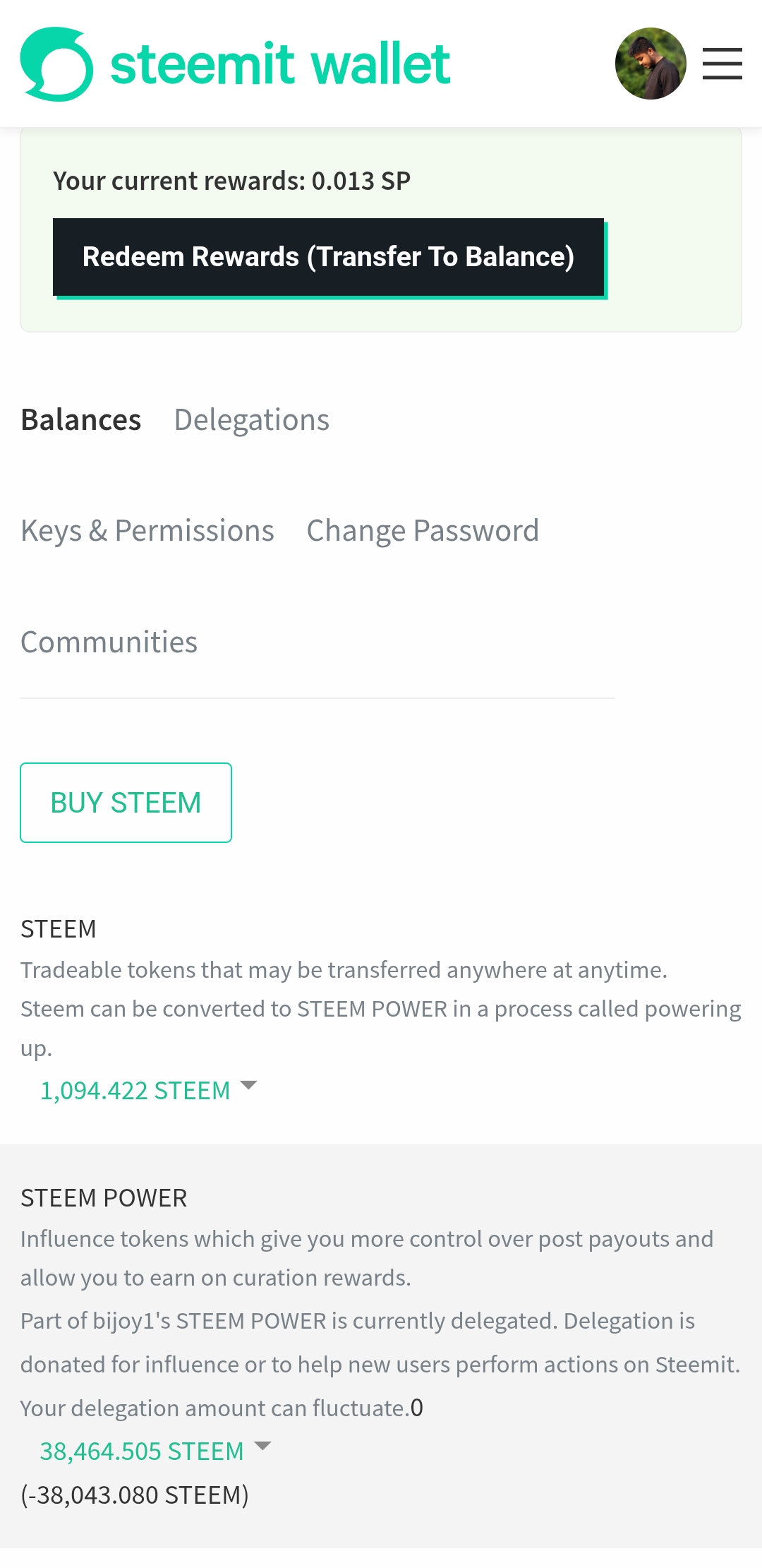This screenshot has height=1568, width=762.
Task: Open the user profile avatar
Action: [651, 64]
